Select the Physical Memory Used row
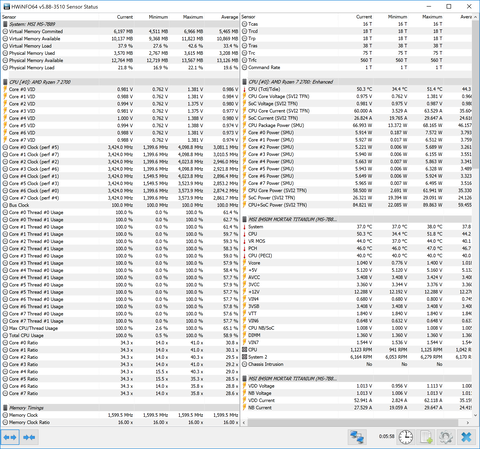480x449 pixels. click(x=120, y=53)
